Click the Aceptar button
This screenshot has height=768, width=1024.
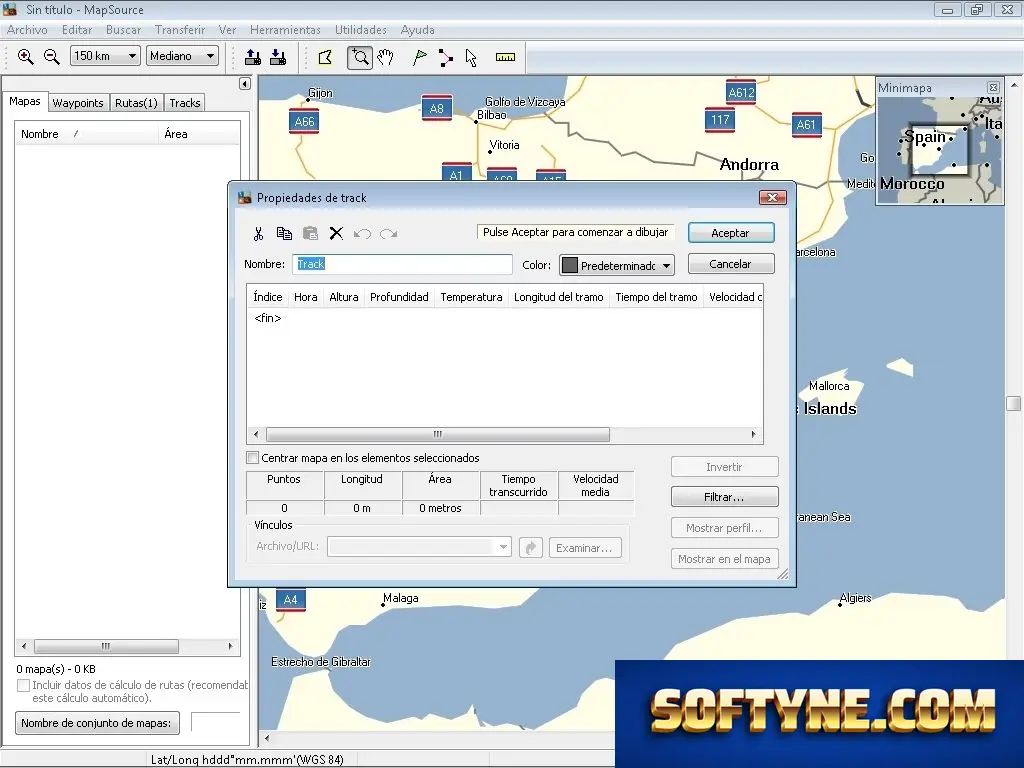click(731, 233)
